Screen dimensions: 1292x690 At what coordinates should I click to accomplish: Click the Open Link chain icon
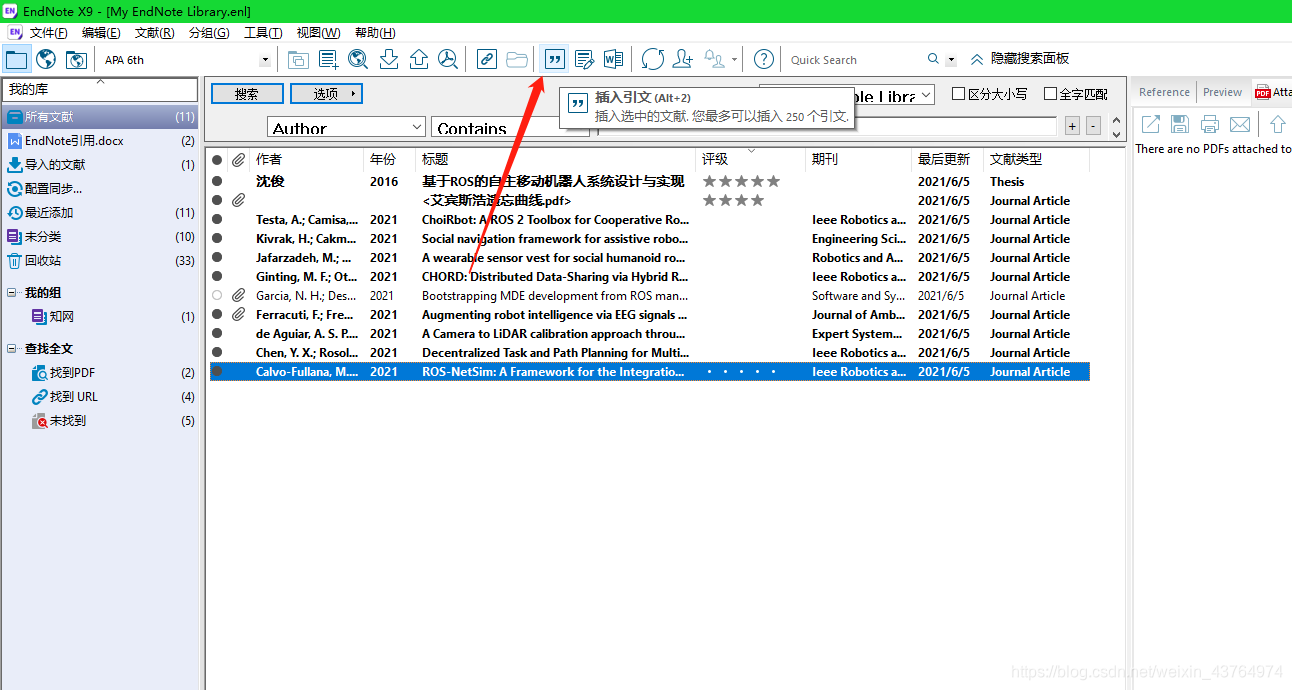pyautogui.click(x=487, y=59)
